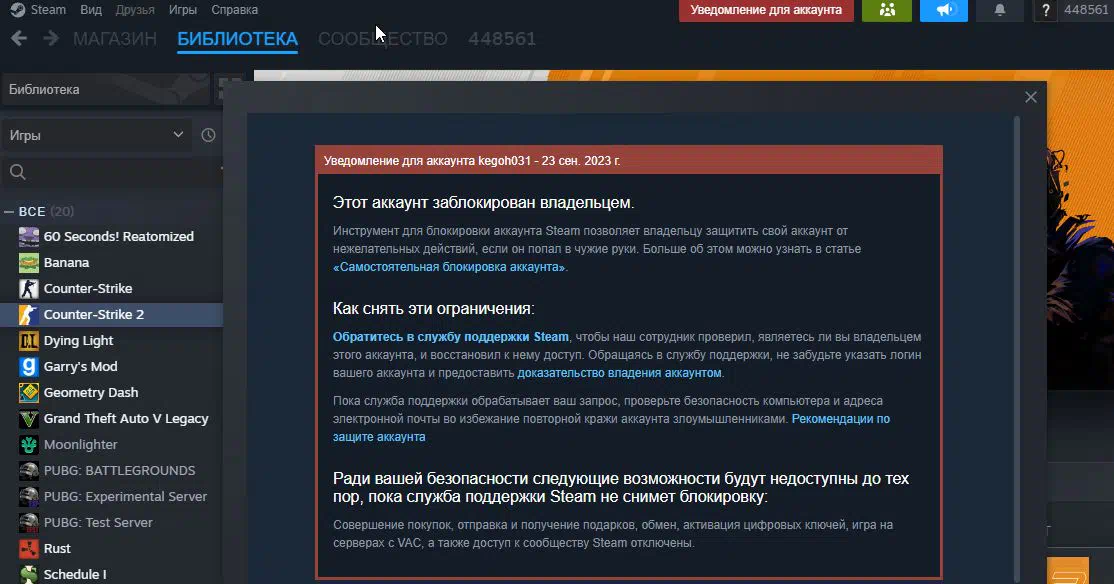1114x584 pixels.
Task: Open the Steam menu
Action: pyautogui.click(x=48, y=10)
